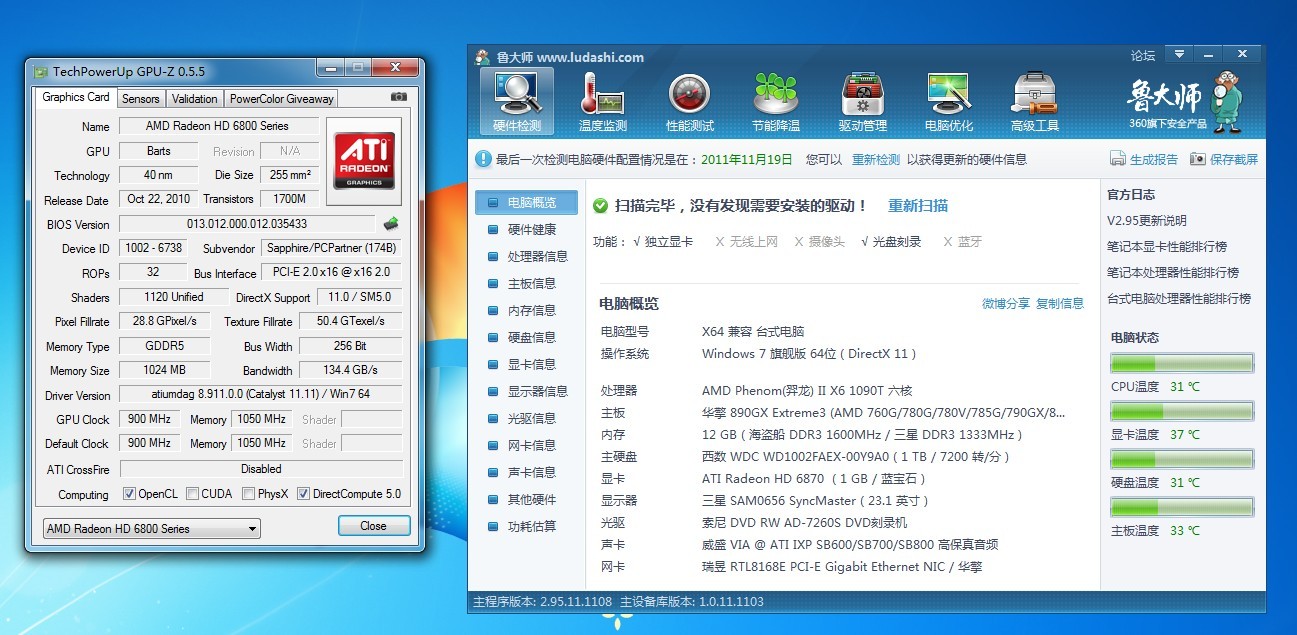Viewport: 1297px width, 635px height.
Task: Open V2.95更新说明 update notes
Action: 1147,220
